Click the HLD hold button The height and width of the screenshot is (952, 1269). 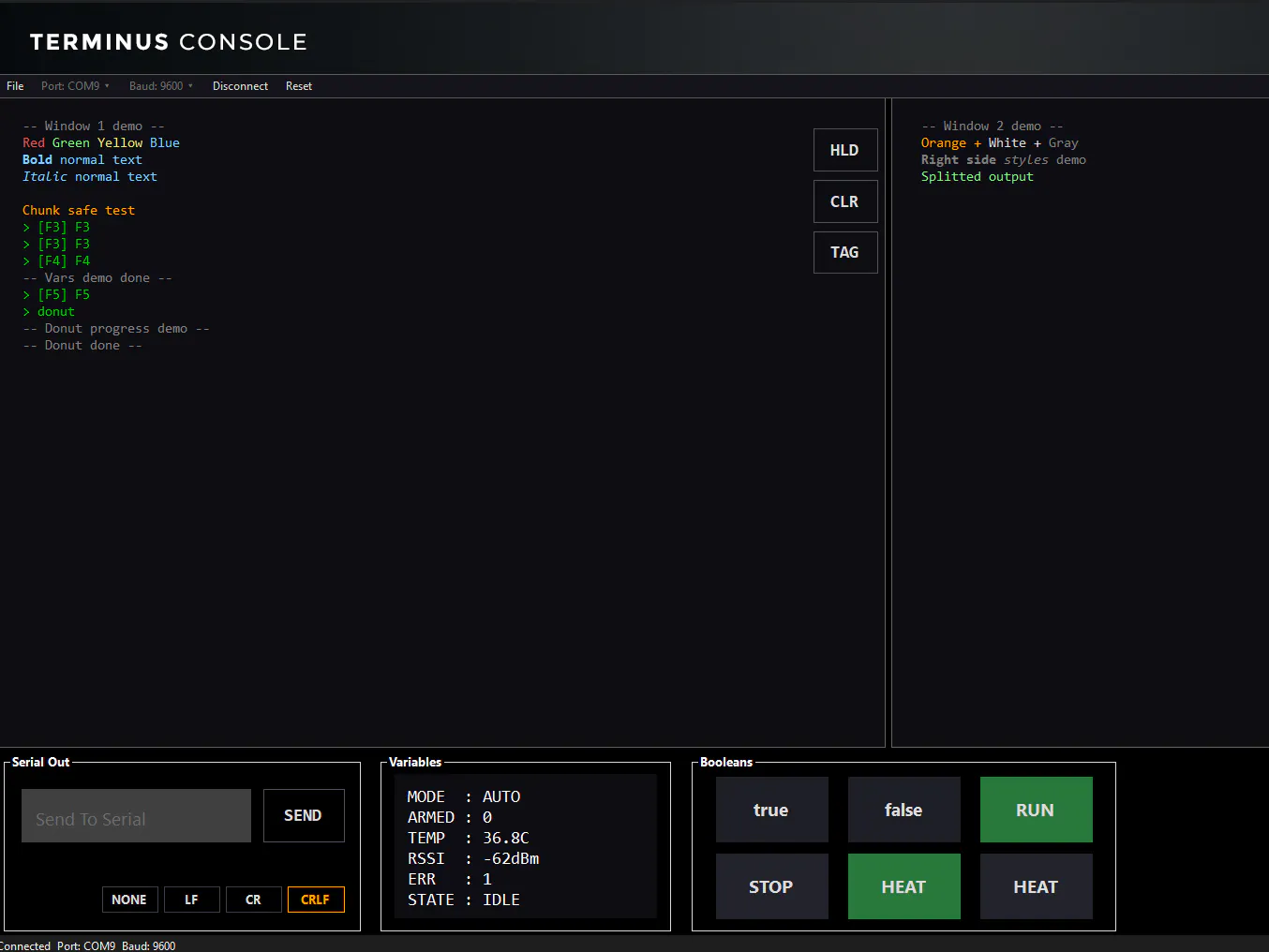(x=845, y=150)
